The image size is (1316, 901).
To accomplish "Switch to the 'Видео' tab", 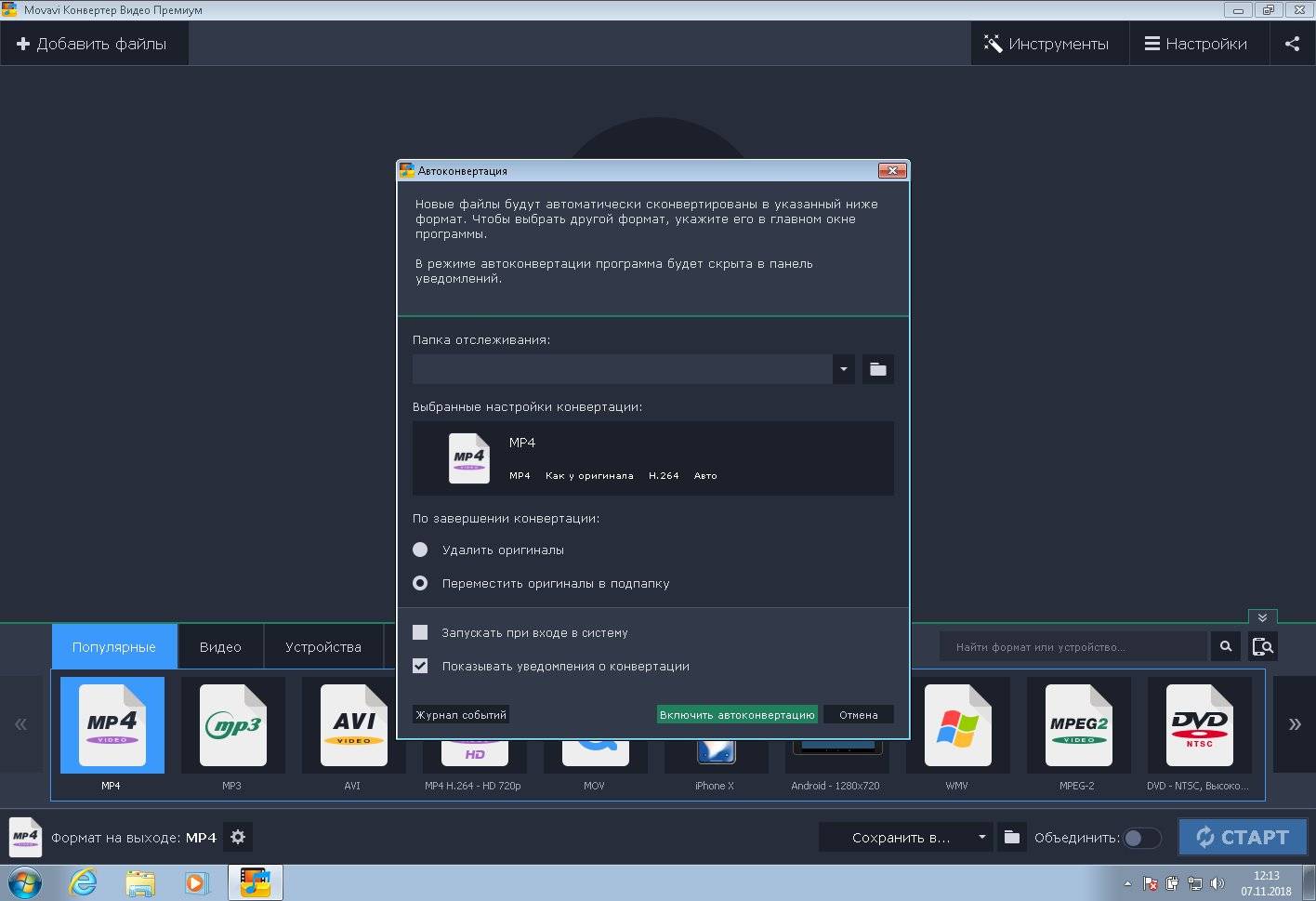I will [x=220, y=647].
